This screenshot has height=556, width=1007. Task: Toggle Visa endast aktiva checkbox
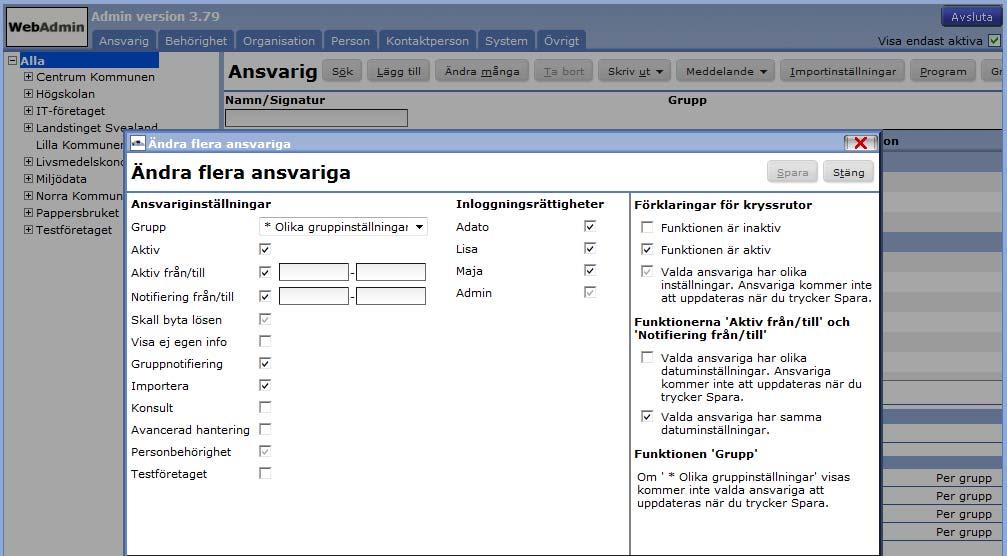pos(994,40)
